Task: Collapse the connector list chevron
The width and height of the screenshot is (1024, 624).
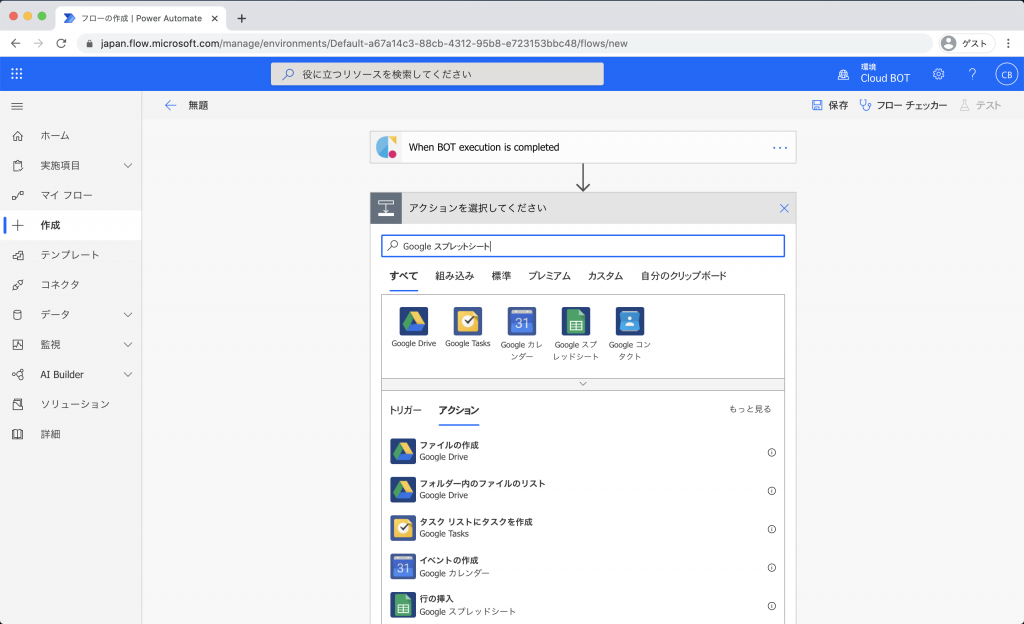Action: click(583, 384)
